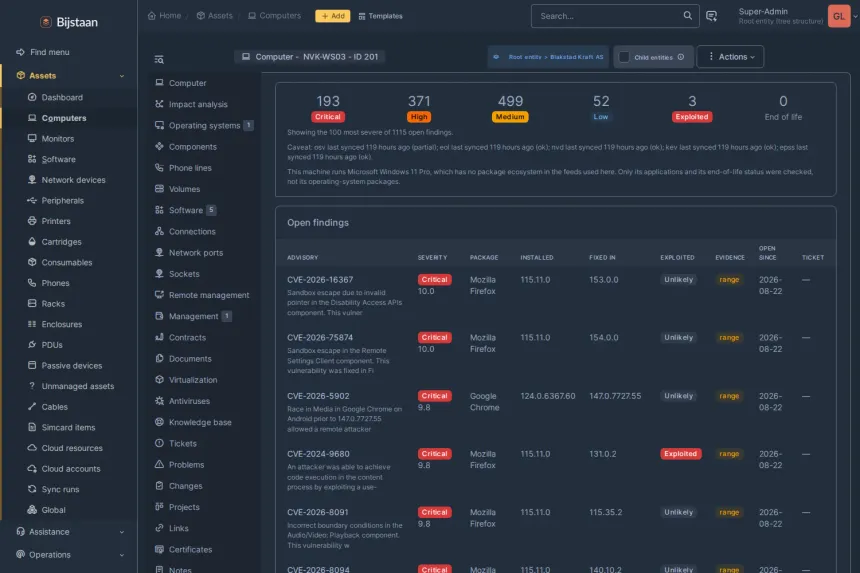Click the yellow Add button
Screen dimensions: 860x573
pyautogui.click(x=332, y=16)
